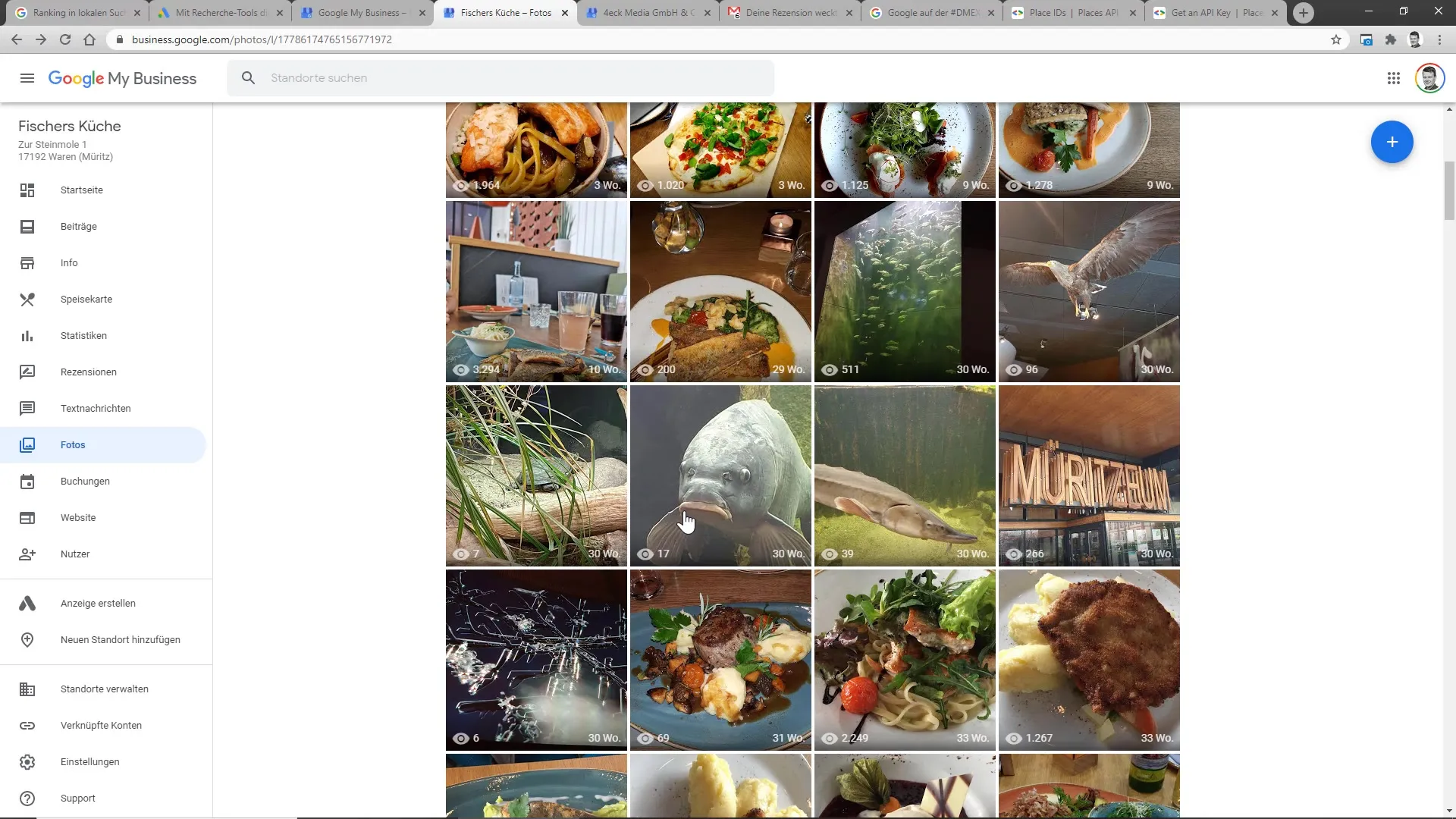
Task: Bookmark this page with the star icon
Action: [1336, 39]
